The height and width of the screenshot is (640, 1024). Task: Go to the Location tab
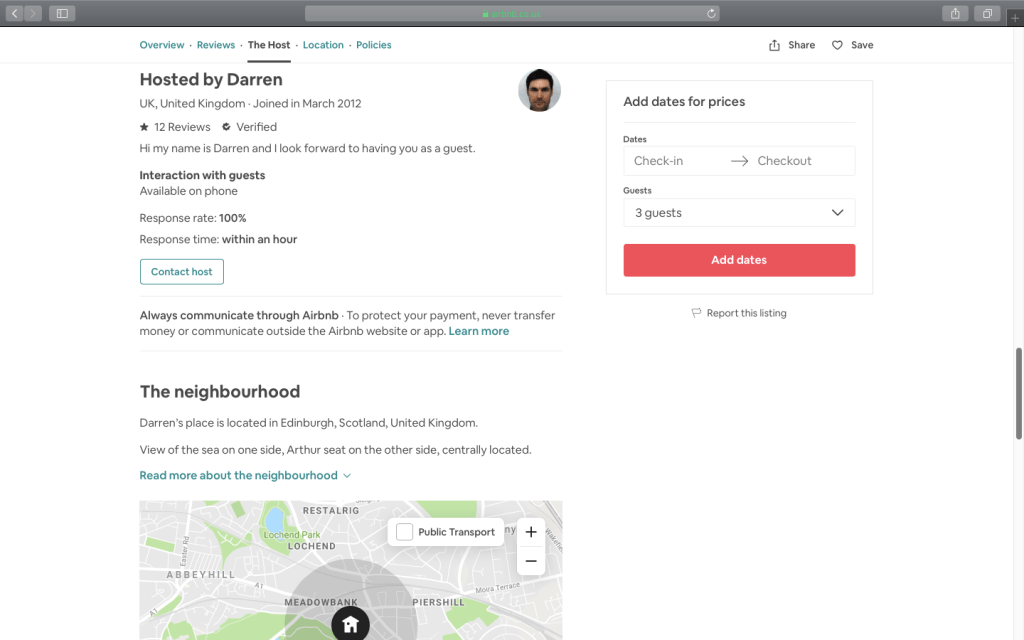323,45
